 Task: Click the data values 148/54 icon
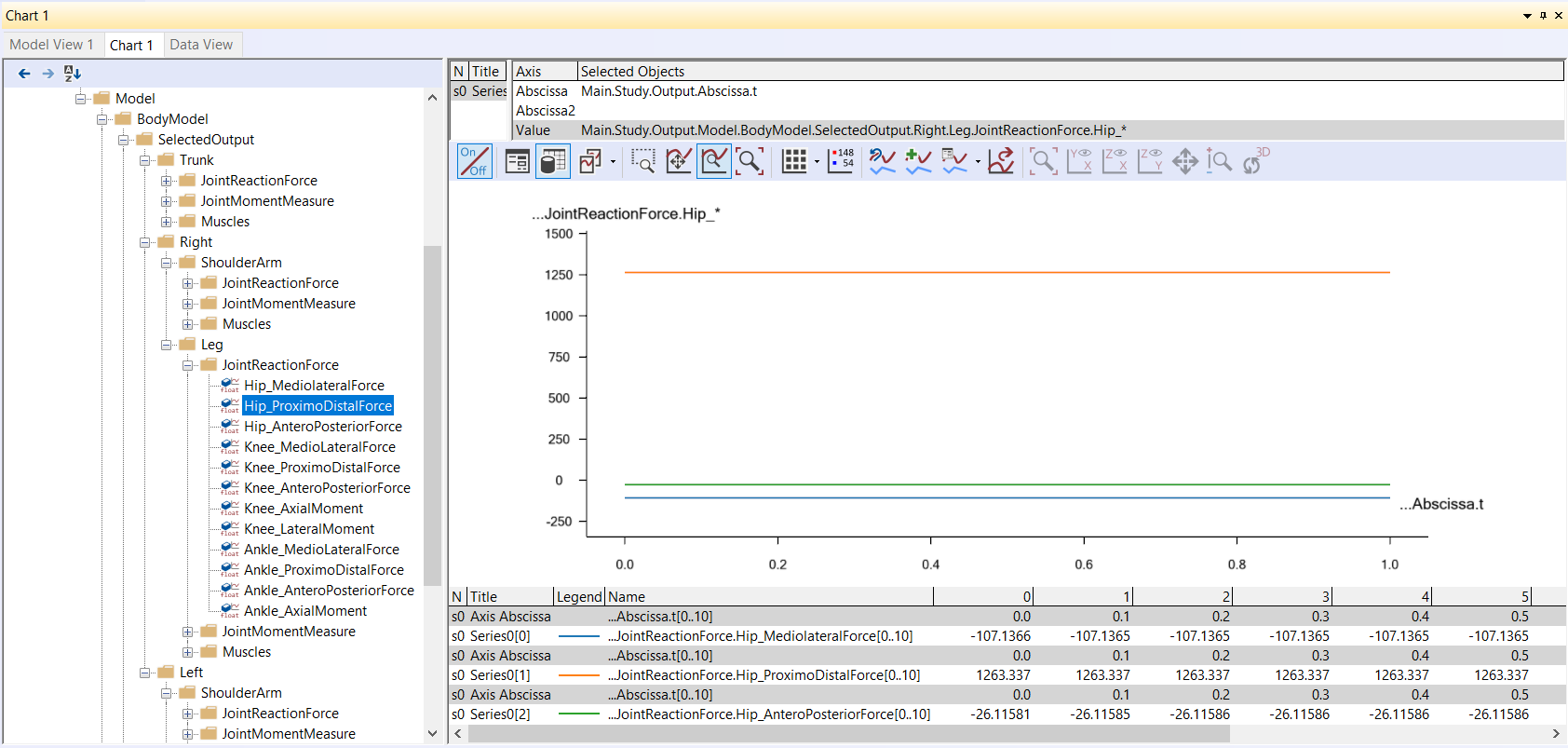click(842, 161)
